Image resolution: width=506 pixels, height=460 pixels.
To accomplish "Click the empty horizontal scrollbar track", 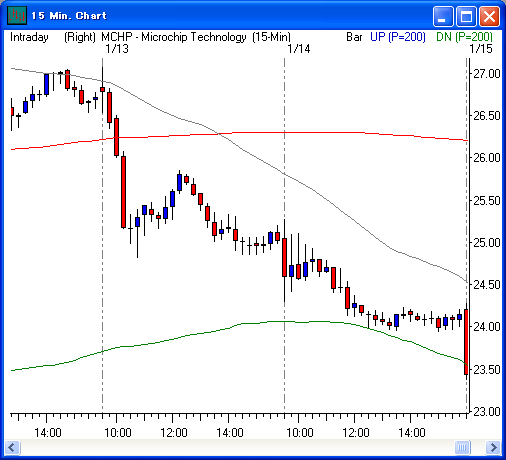I will coord(237,447).
